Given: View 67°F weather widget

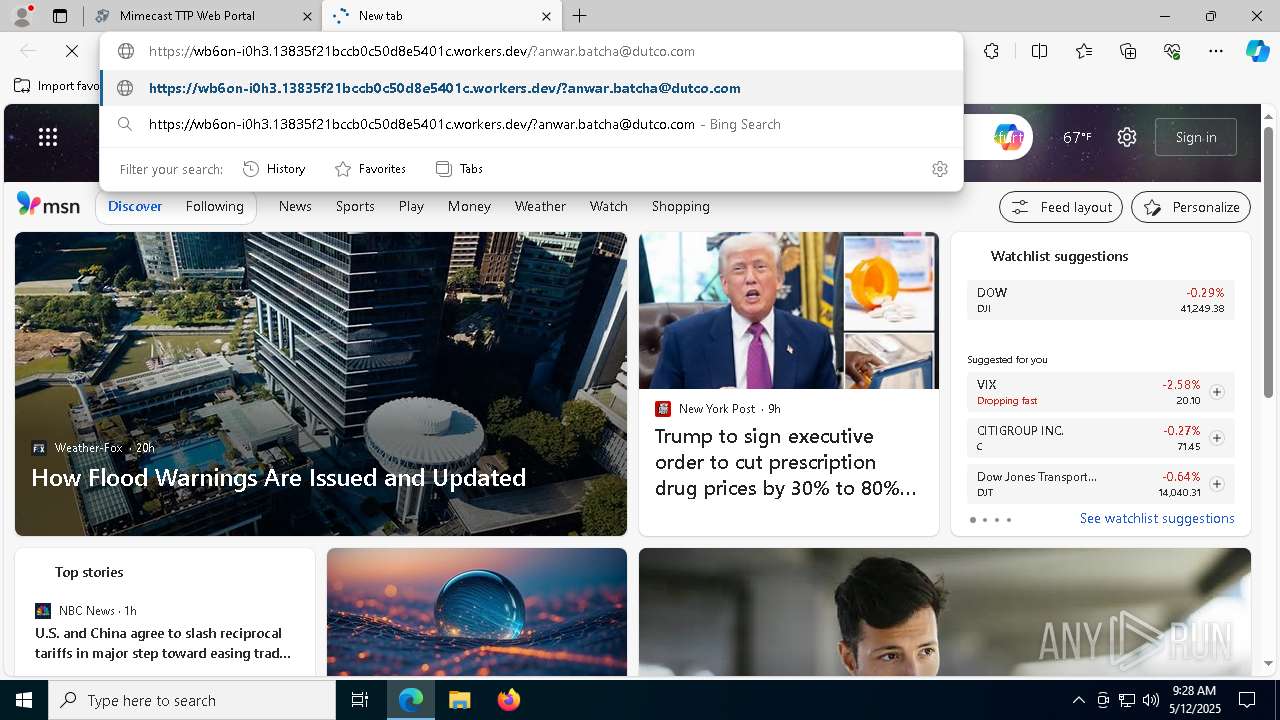Looking at the screenshot, I should click(x=1076, y=137).
